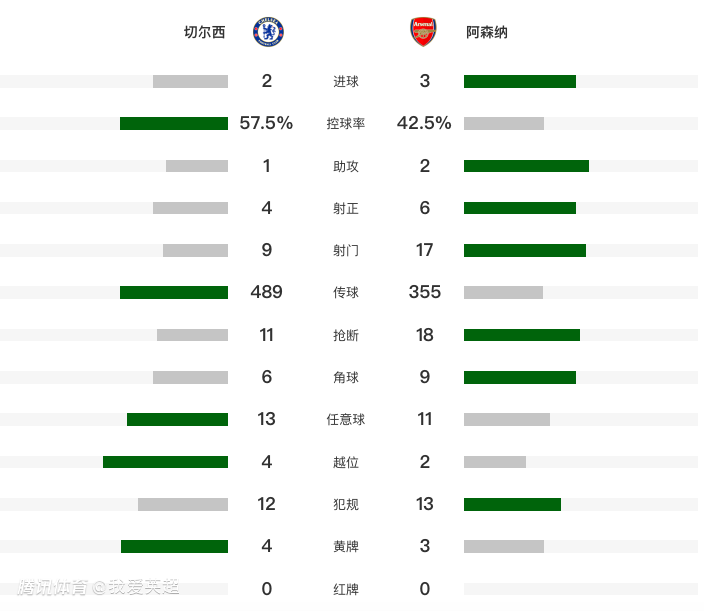This screenshot has width=704, height=611.
Task: Click Chelsea's green free kicks bar
Action: (x=177, y=419)
